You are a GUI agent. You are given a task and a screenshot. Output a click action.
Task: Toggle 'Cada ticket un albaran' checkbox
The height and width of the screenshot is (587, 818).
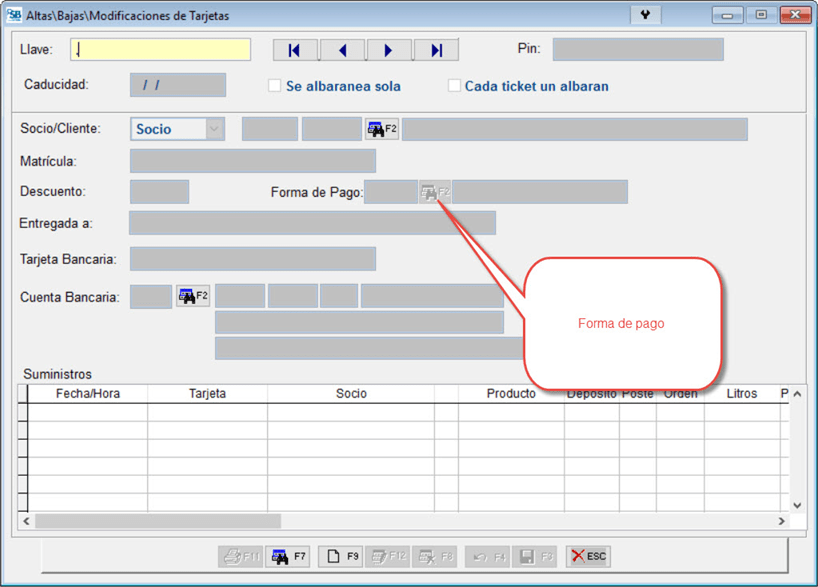(454, 86)
